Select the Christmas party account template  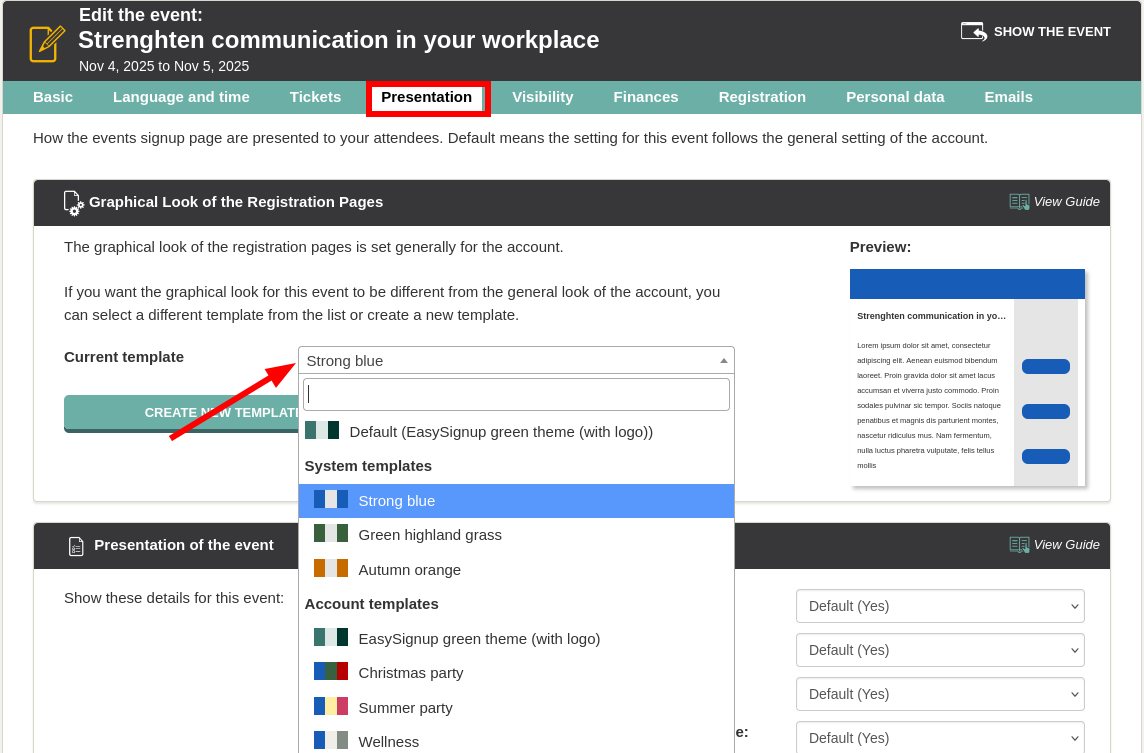coord(410,673)
